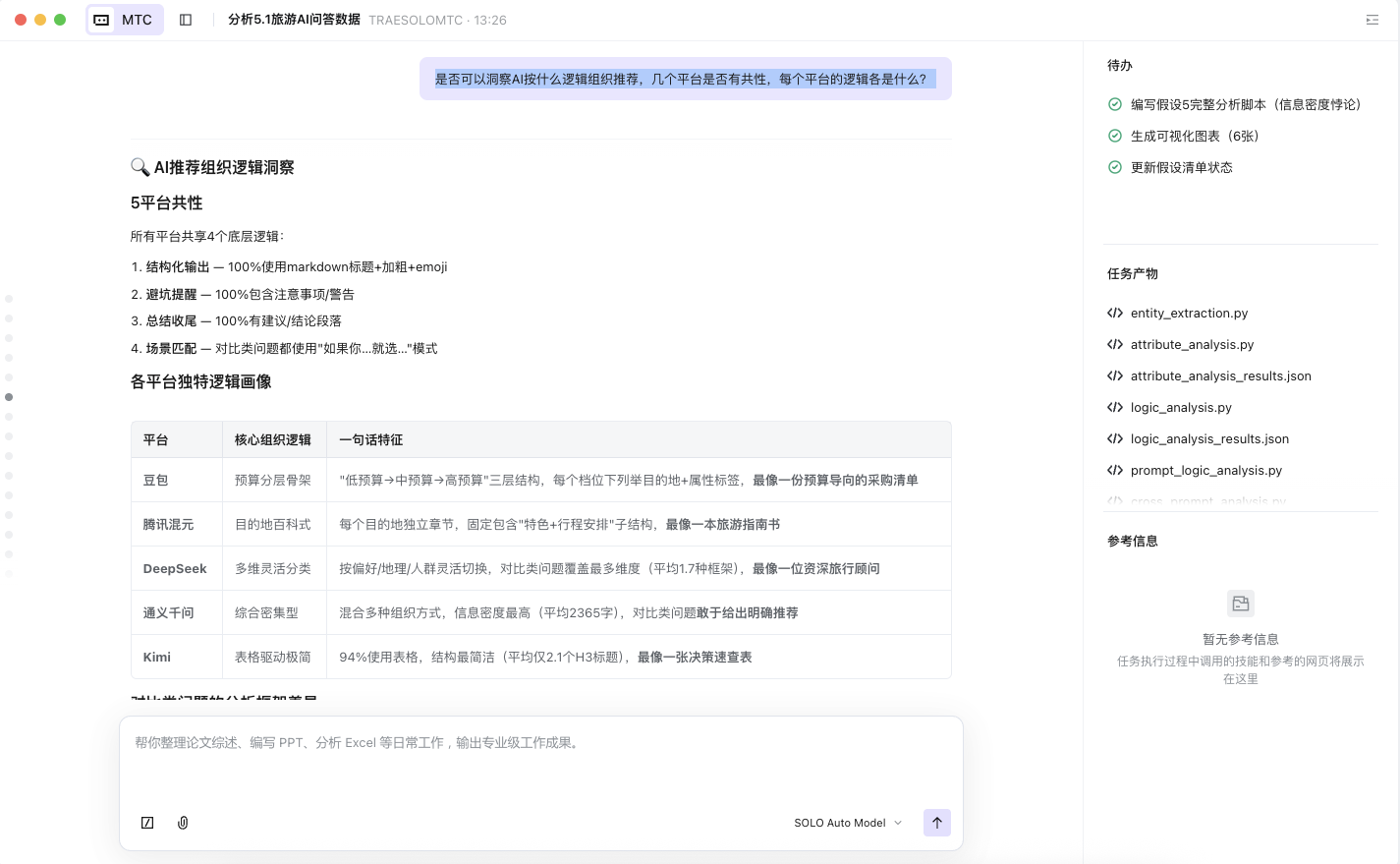
Task: Open the SOLO Auto Model dropdown
Action: (x=847, y=823)
